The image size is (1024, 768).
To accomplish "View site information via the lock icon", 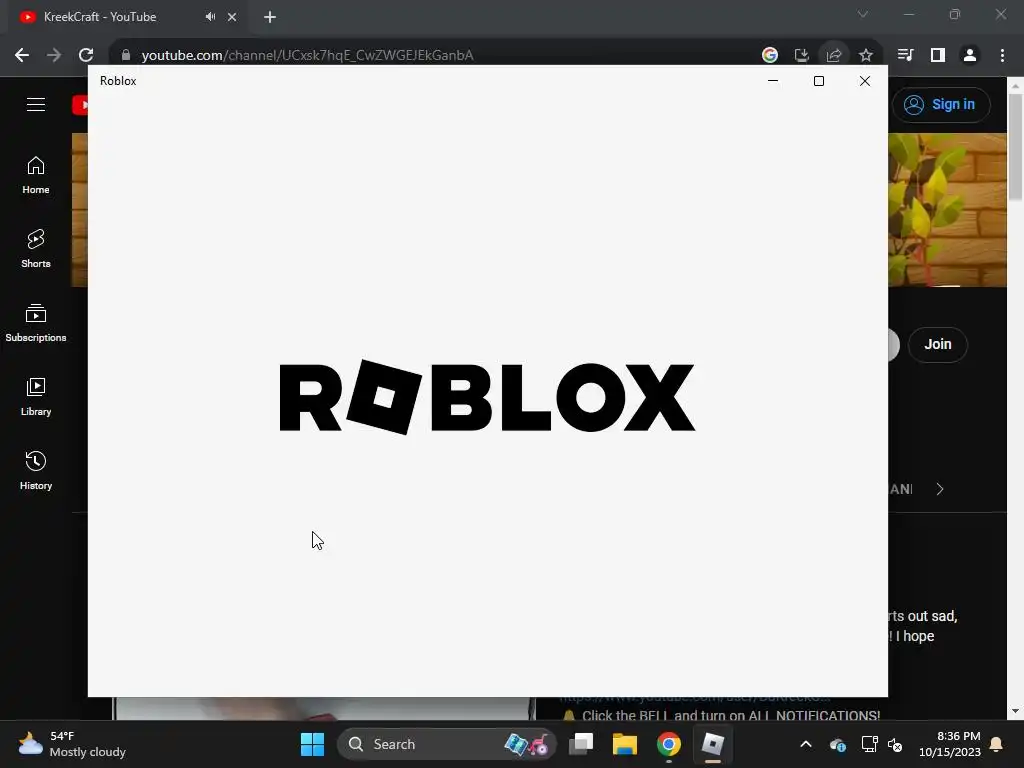I will [126, 55].
